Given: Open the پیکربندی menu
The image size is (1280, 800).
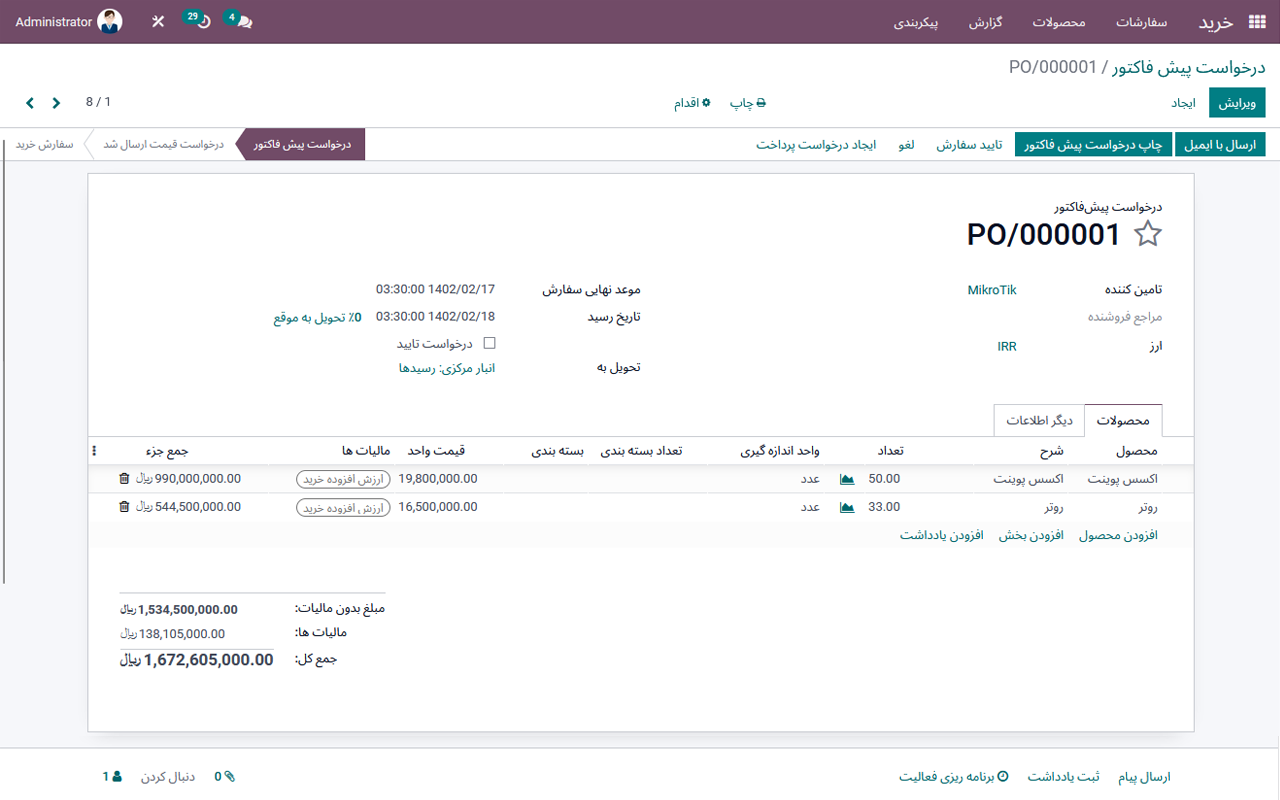Looking at the screenshot, I should (x=916, y=23).
